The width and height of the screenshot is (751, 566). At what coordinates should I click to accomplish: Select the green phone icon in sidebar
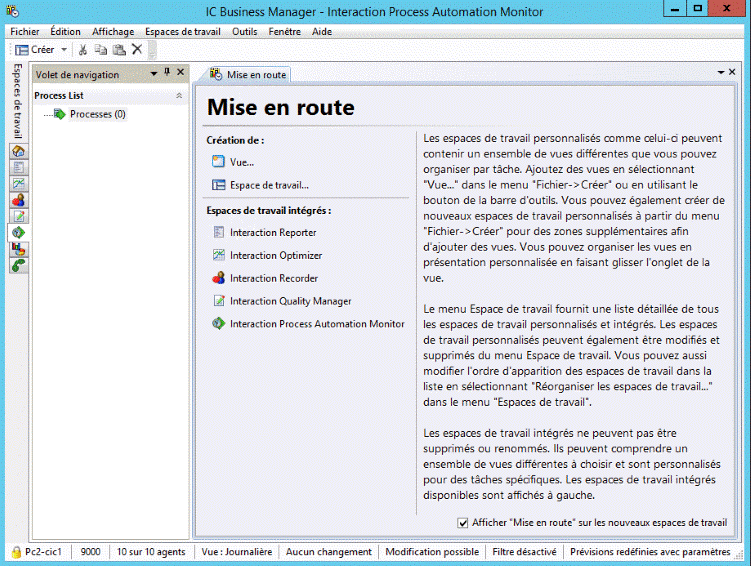pyautogui.click(x=19, y=265)
